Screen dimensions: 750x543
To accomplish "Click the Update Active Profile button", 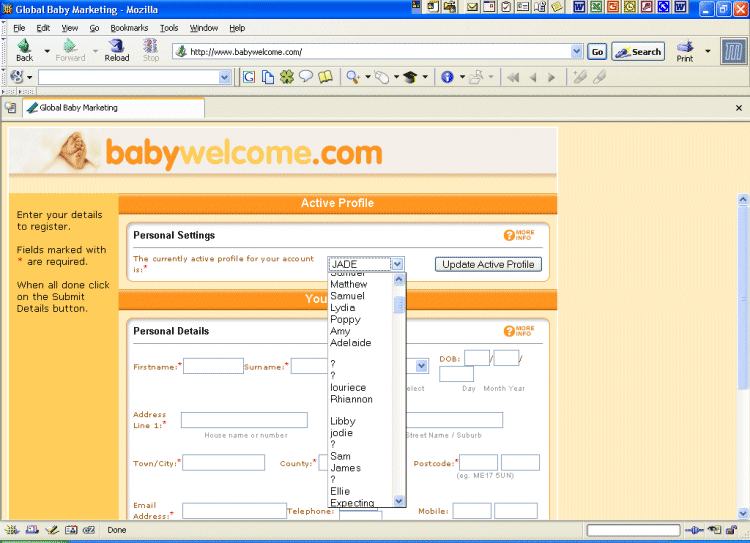I will 488,264.
